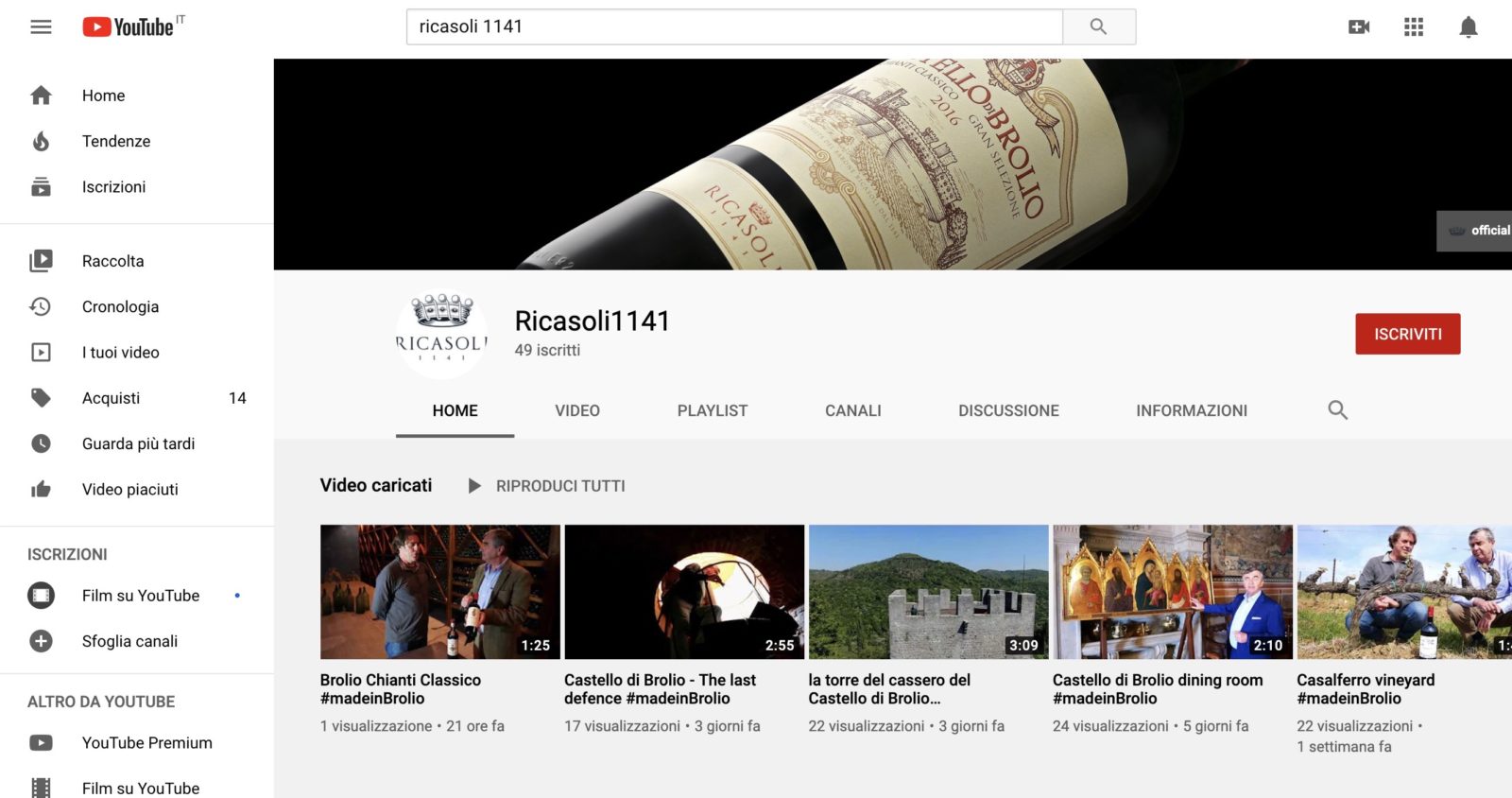Click the I tuoi video icon
This screenshot has width=1512, height=798.
coord(41,353)
